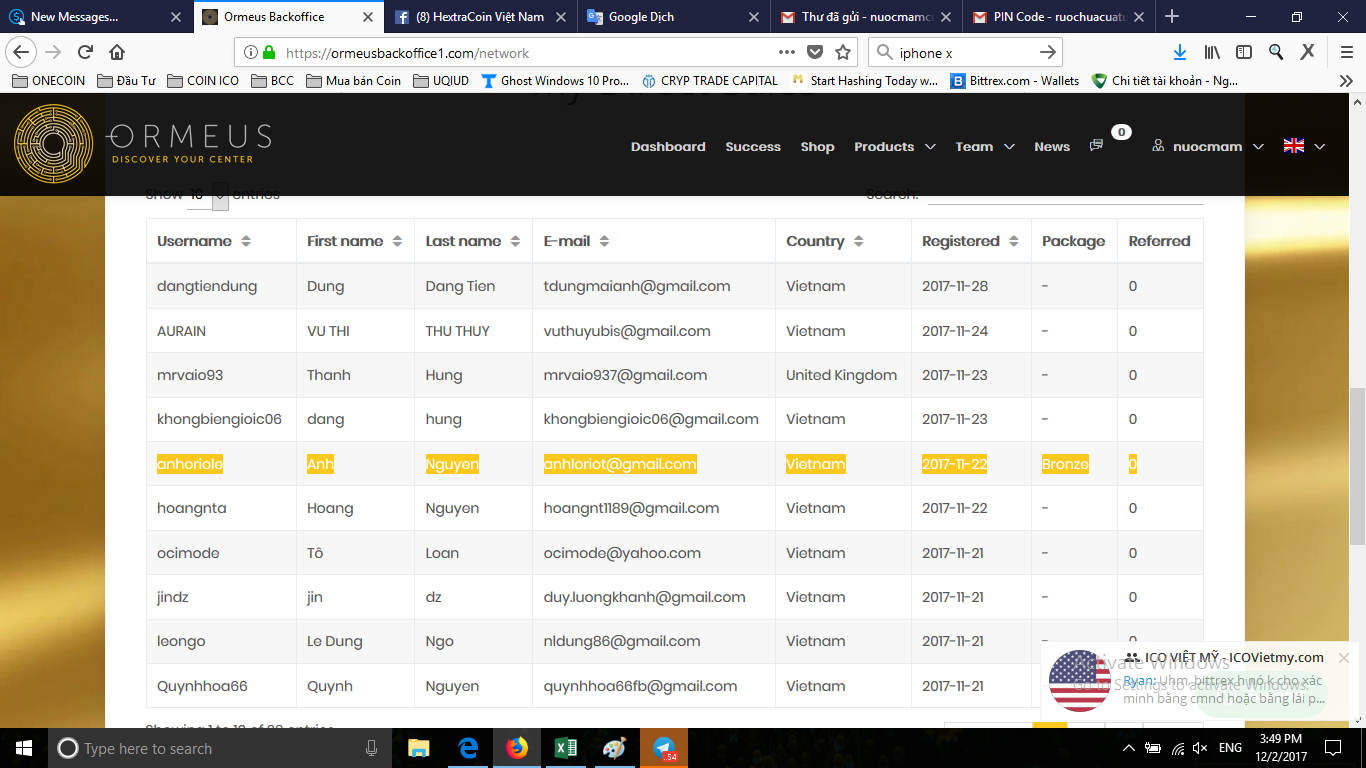Image resolution: width=1366 pixels, height=768 pixels.
Task: Open Paint from the taskbar
Action: pyautogui.click(x=615, y=748)
